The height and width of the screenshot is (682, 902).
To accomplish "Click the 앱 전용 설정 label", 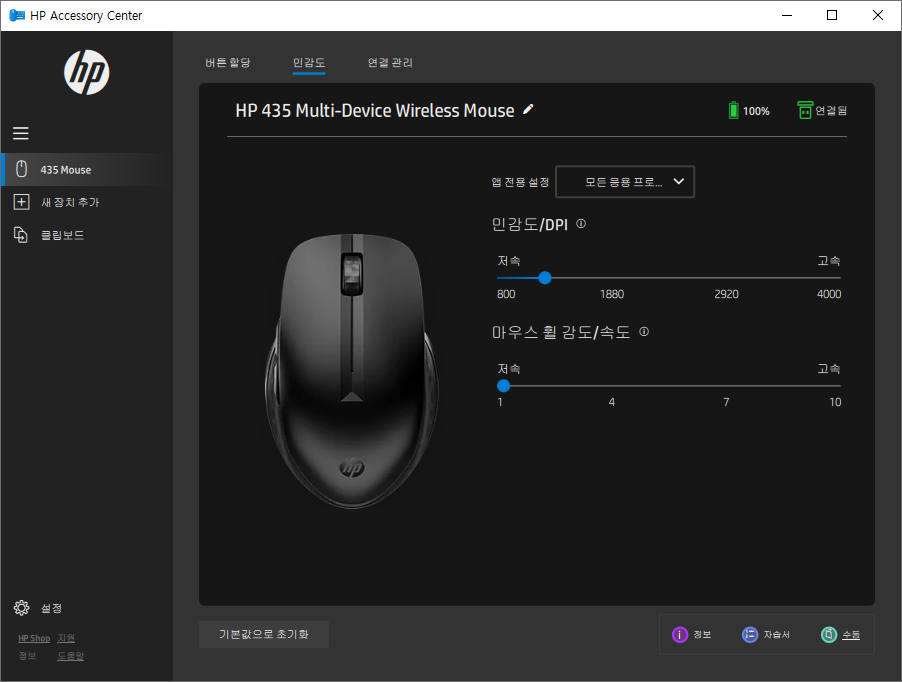I will pyautogui.click(x=520, y=182).
